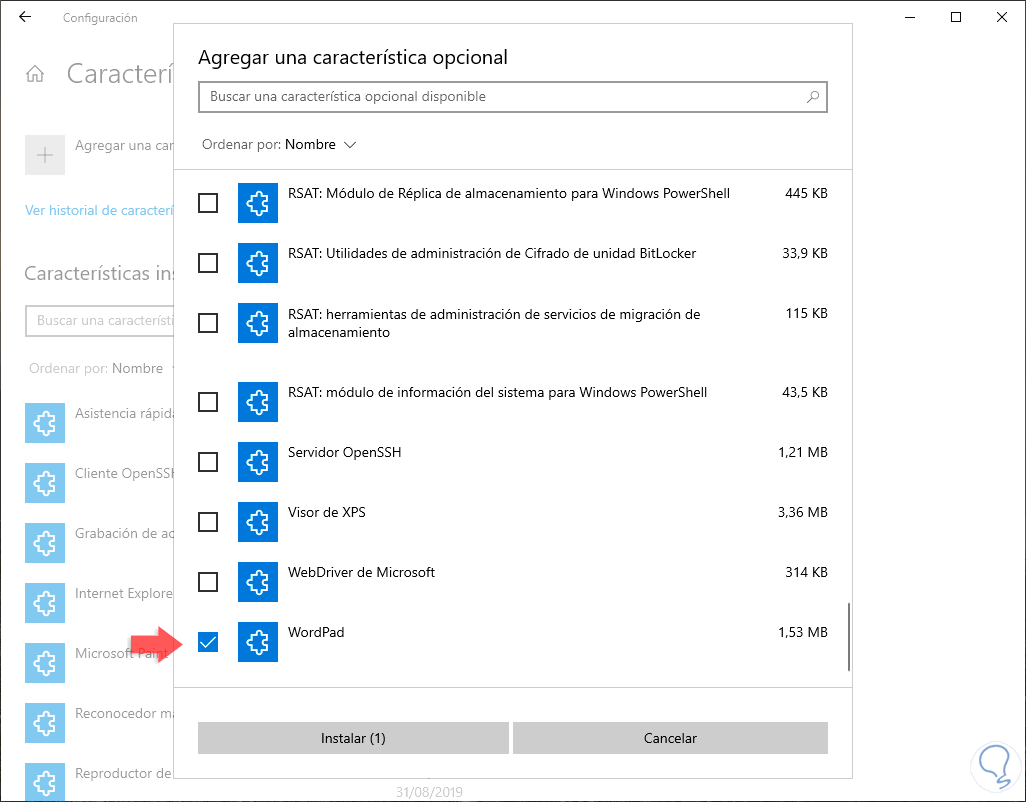1026x802 pixels.
Task: Select the RSAT Réplica de almacenamiento item
Action: pos(508,193)
